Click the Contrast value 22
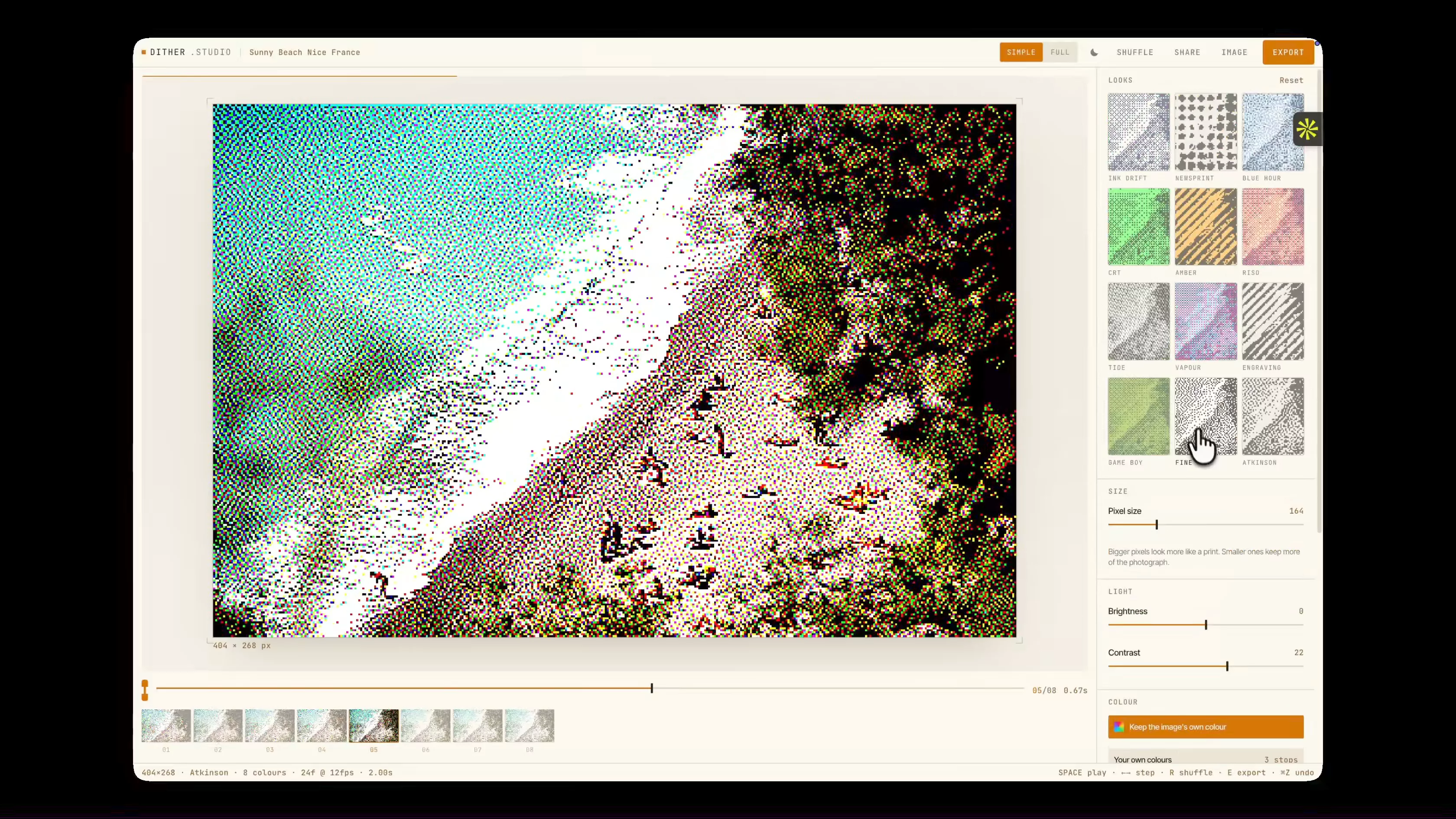Viewport: 1456px width, 819px height. click(x=1299, y=652)
